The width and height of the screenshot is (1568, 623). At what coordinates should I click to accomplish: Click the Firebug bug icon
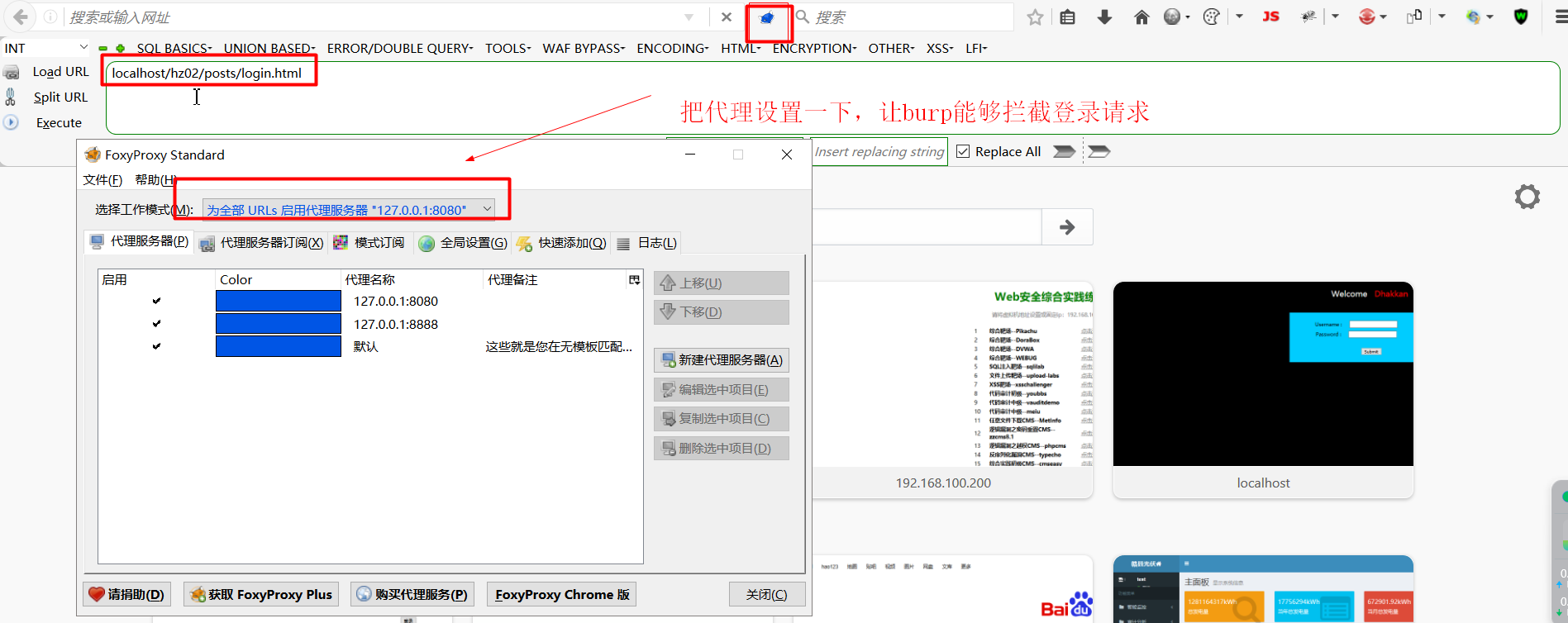click(x=1308, y=17)
